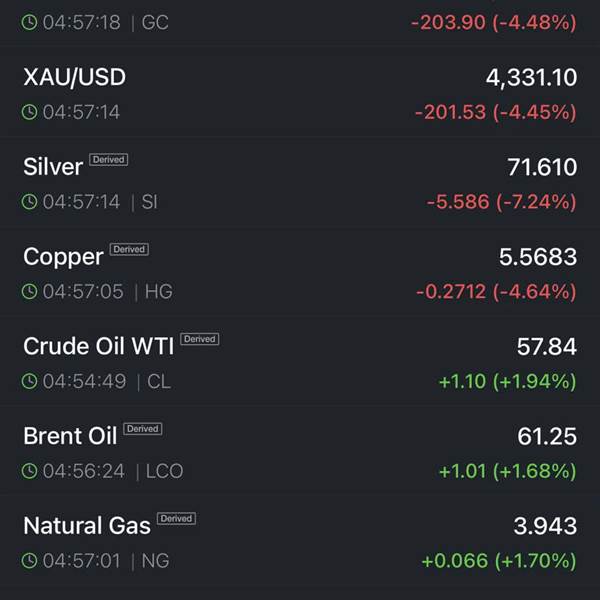Open the Natural Gas listing
This screenshot has width=600, height=600.
click(87, 526)
